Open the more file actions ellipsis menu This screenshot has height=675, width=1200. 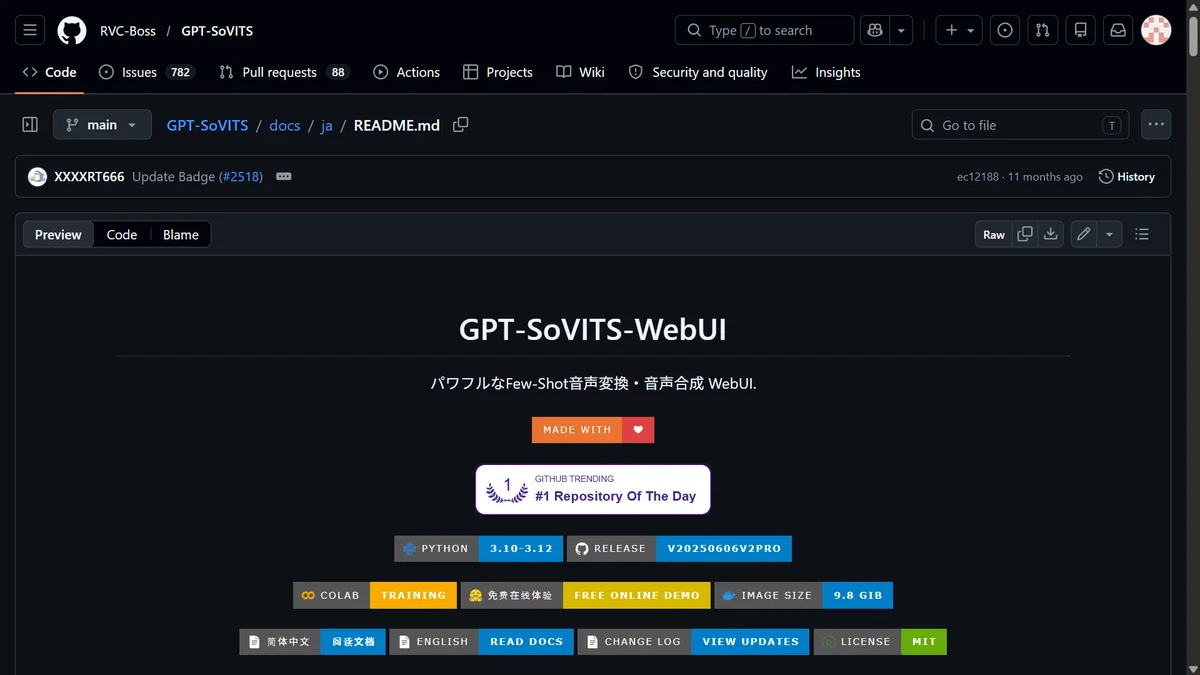1156,125
